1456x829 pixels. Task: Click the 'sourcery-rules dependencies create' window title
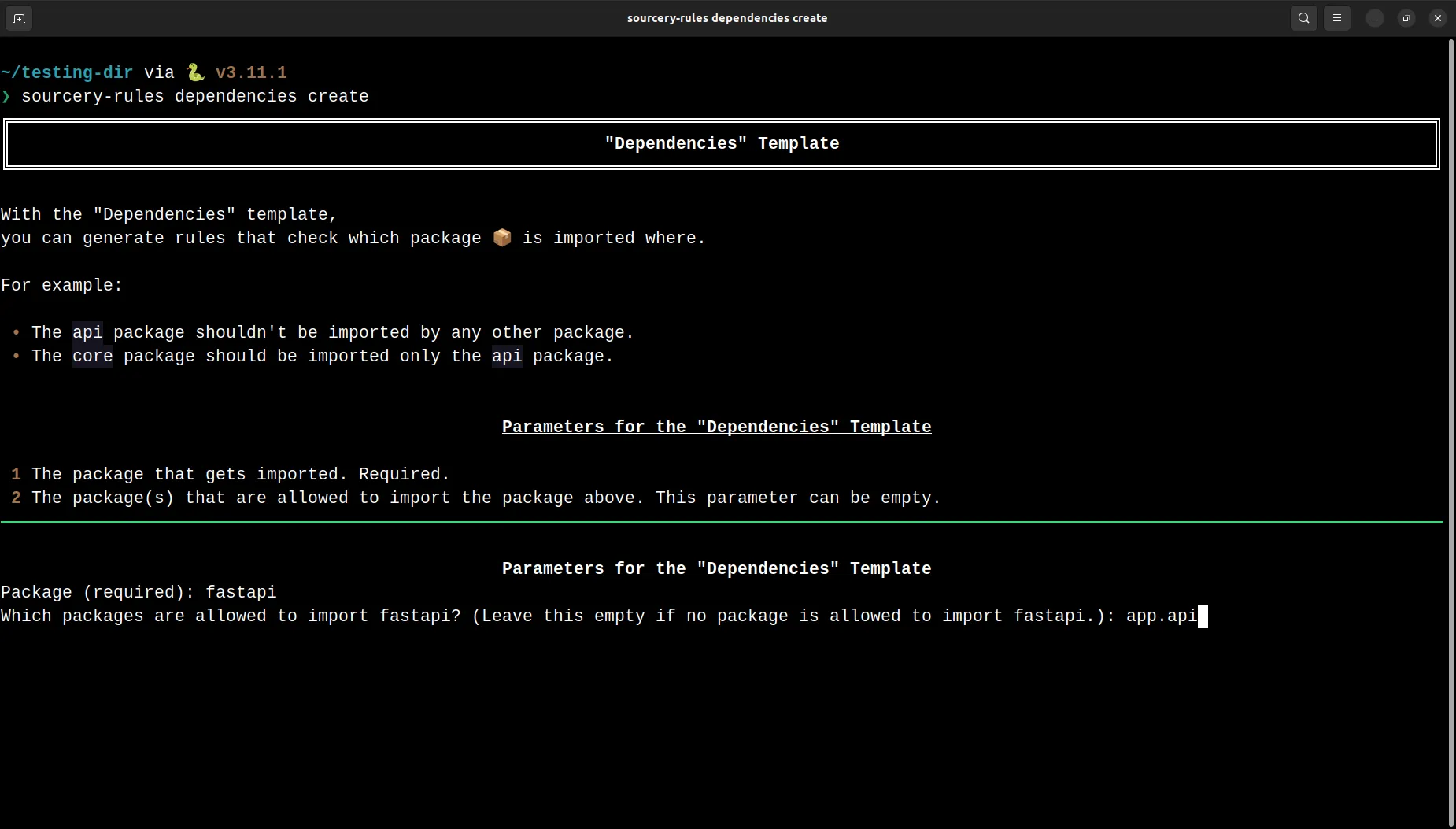click(x=726, y=18)
